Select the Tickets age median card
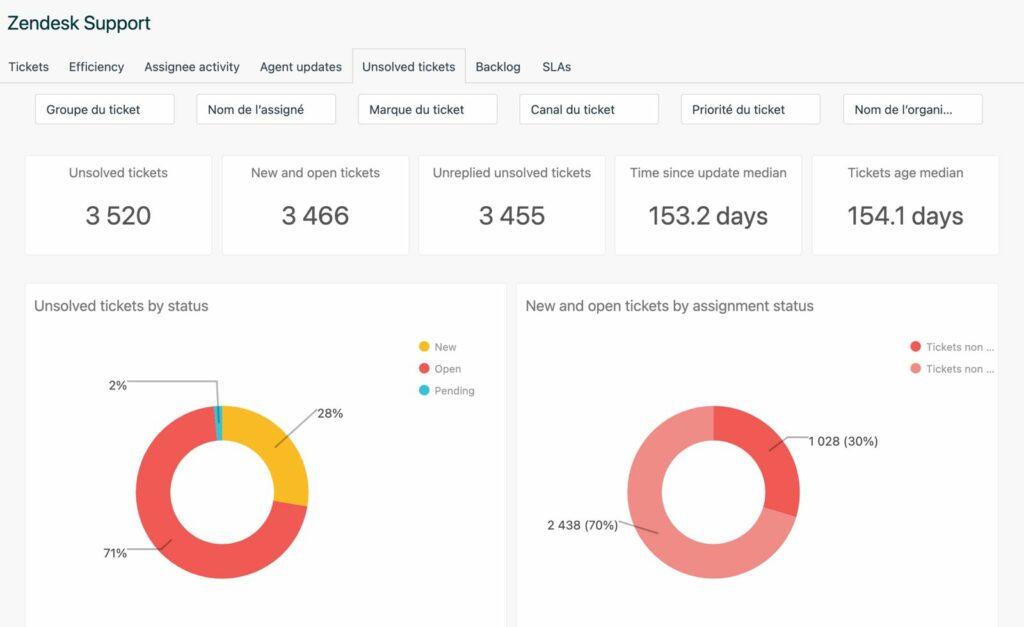 coord(905,204)
